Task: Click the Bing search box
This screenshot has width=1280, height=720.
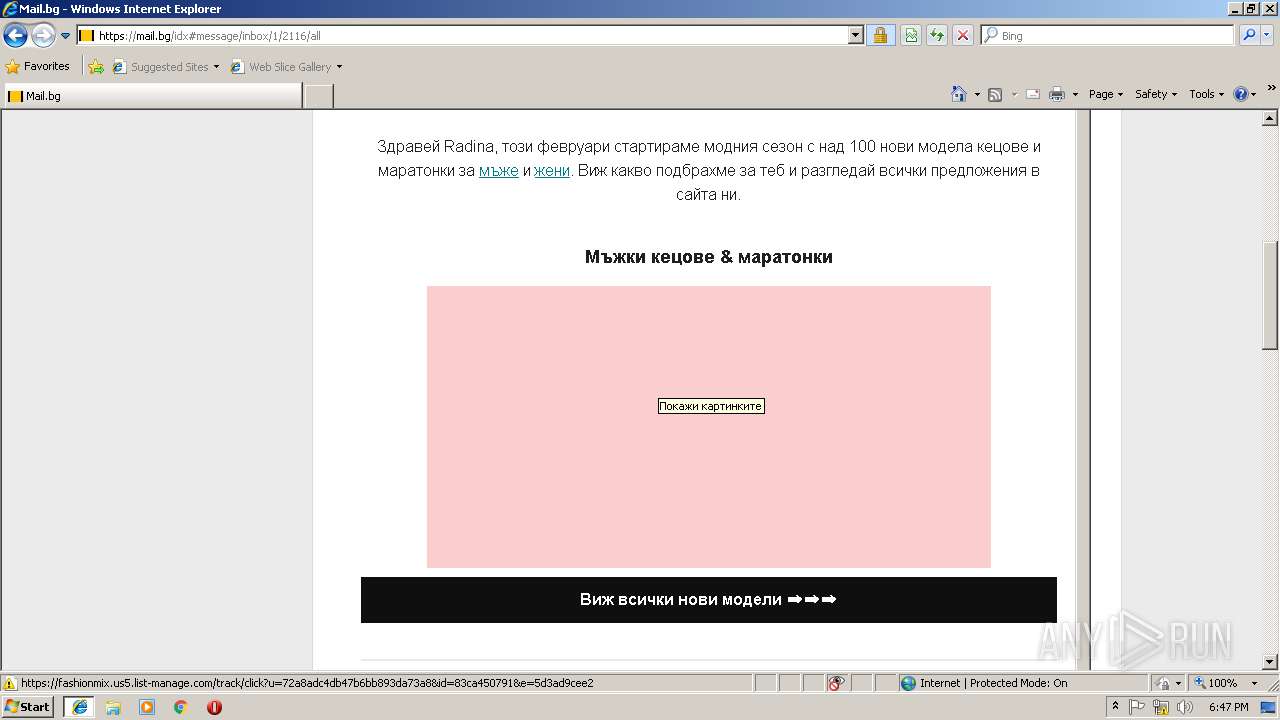Action: coord(1108,36)
